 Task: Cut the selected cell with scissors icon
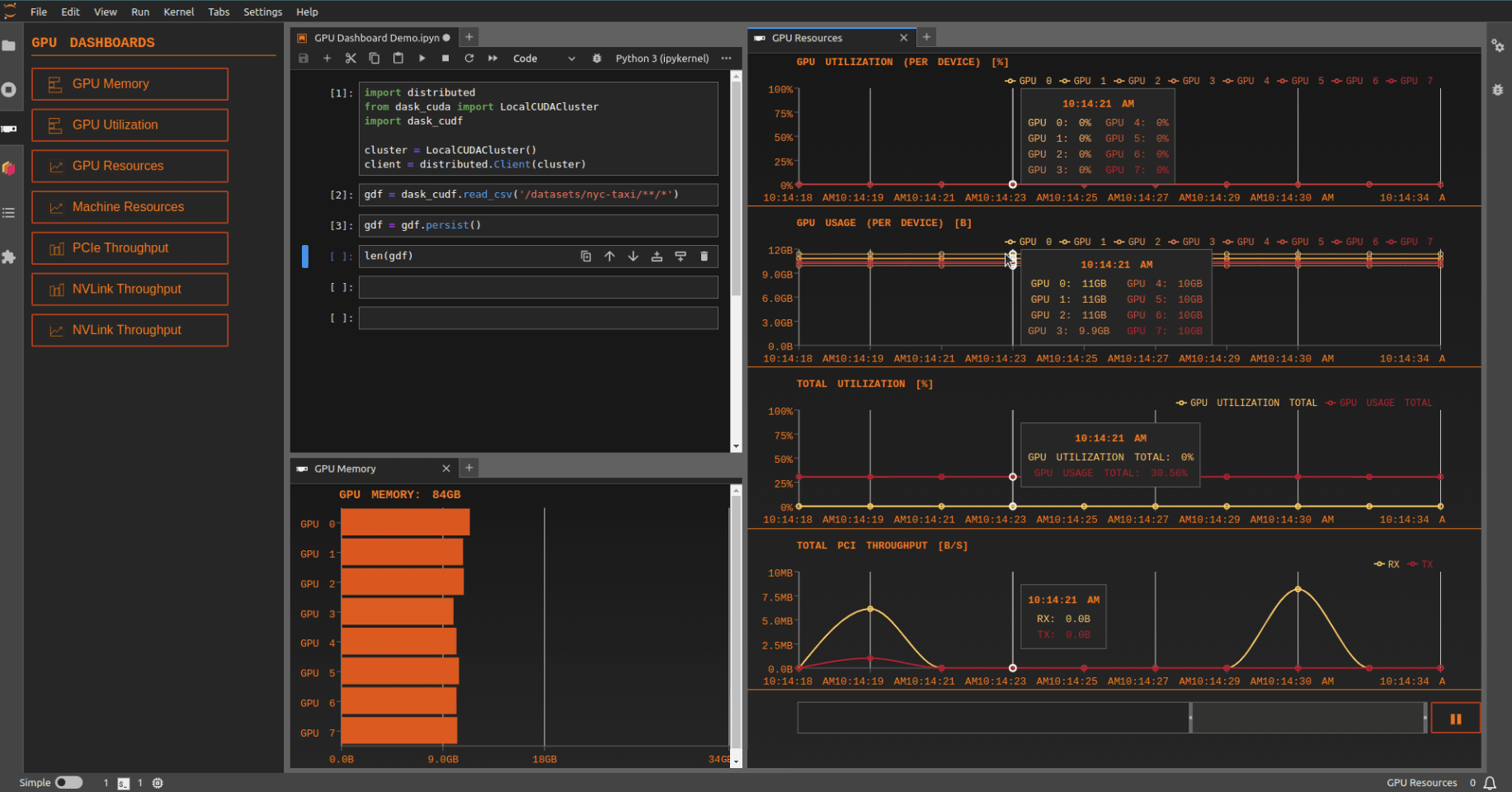pos(351,58)
